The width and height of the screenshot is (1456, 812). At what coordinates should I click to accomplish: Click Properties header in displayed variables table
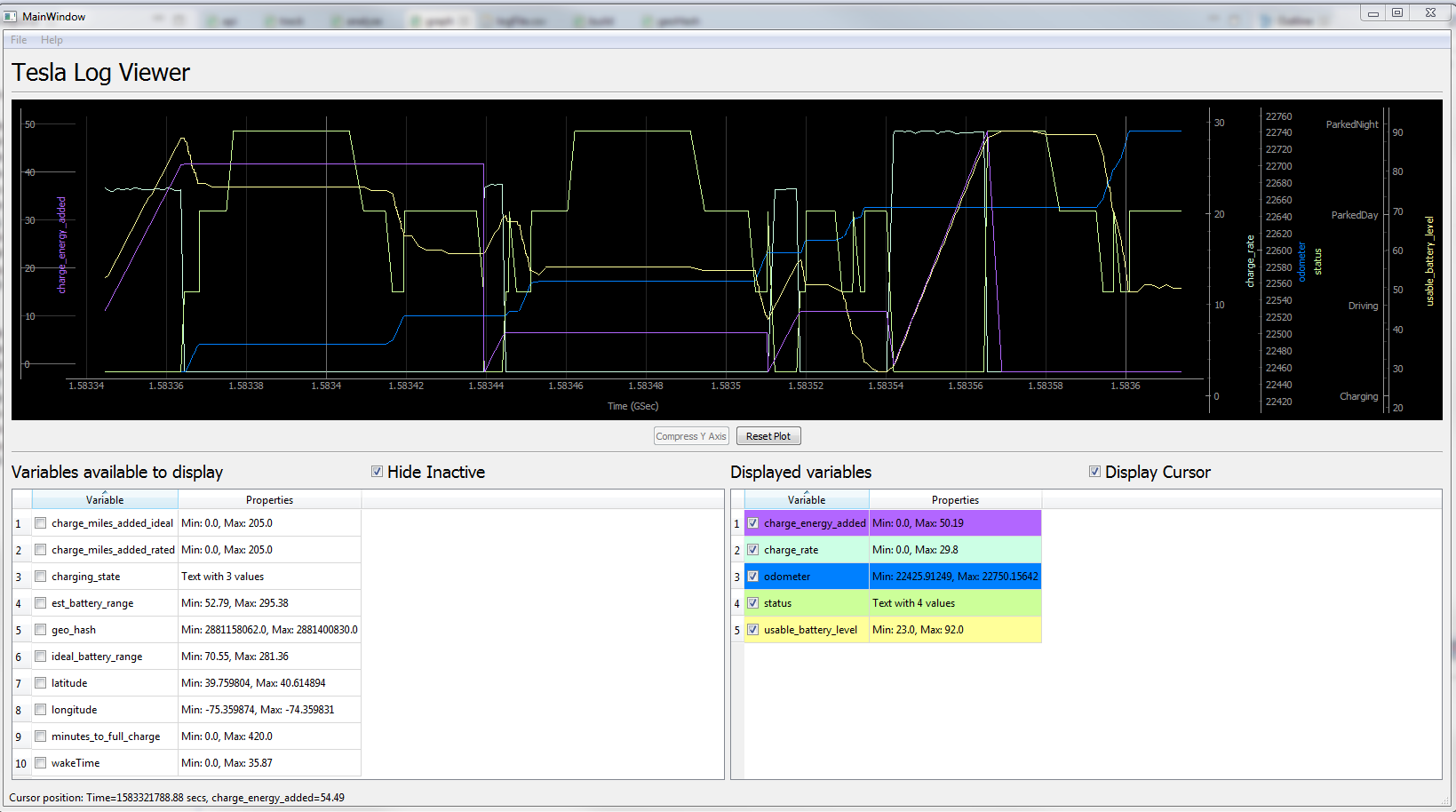tap(955, 500)
